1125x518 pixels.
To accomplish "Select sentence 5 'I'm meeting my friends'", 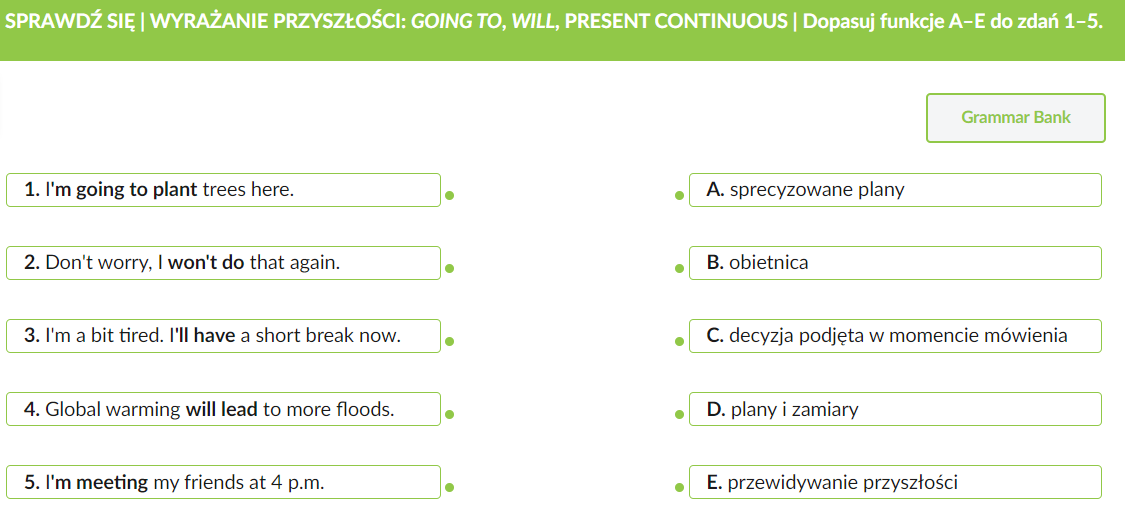I will [x=223, y=482].
